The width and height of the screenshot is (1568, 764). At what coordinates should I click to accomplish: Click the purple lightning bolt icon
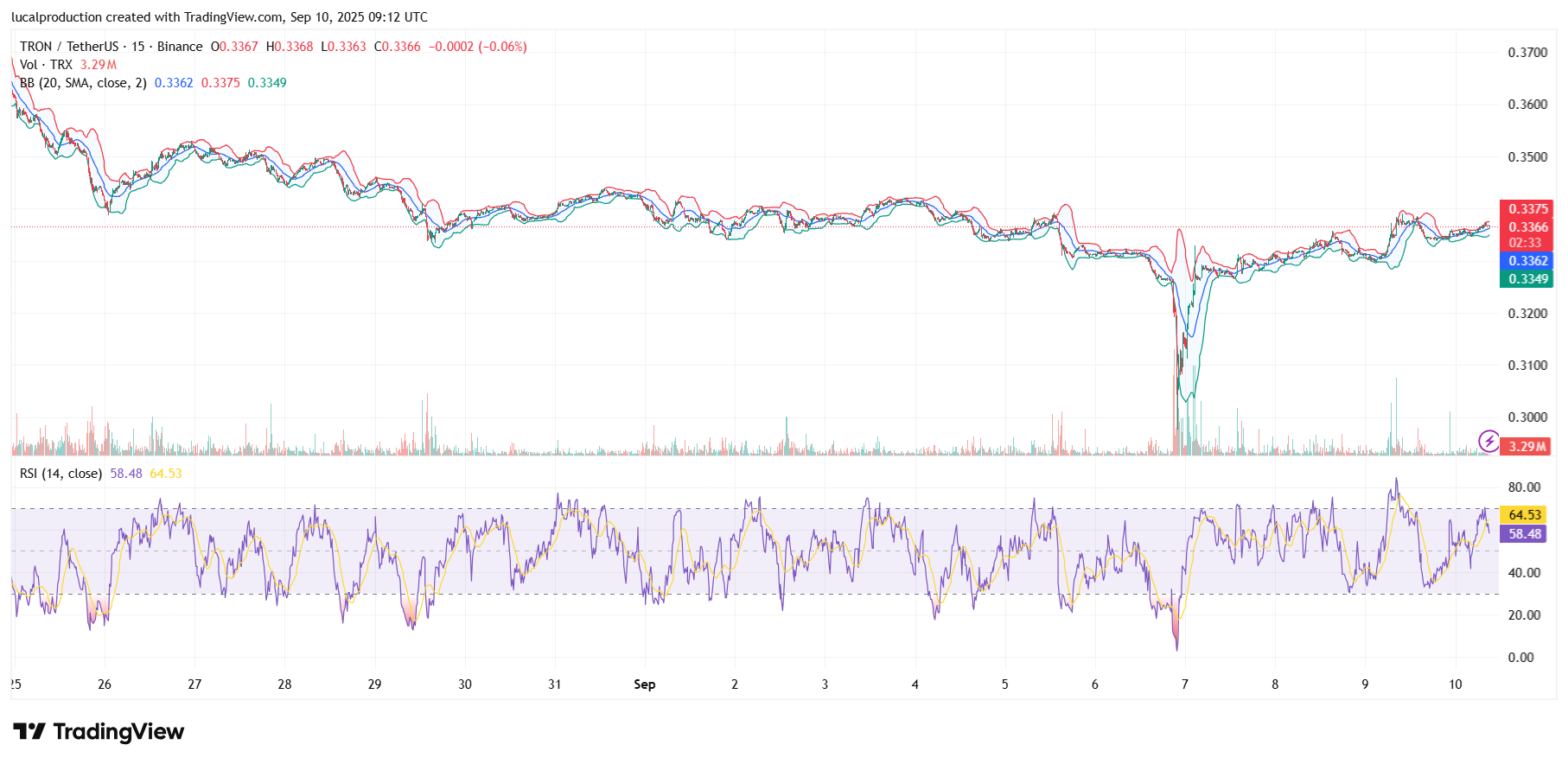1488,442
